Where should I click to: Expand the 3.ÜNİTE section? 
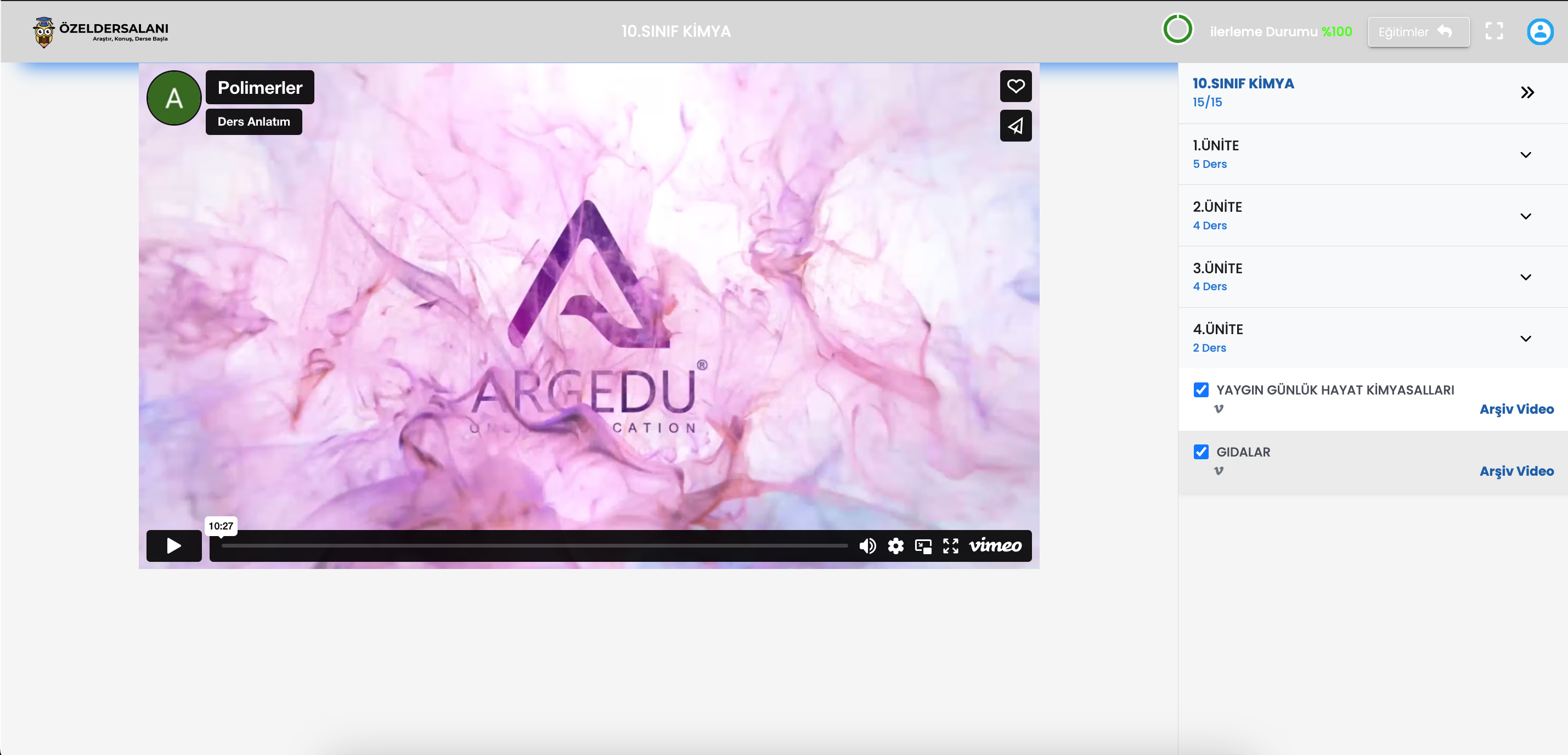point(1525,277)
